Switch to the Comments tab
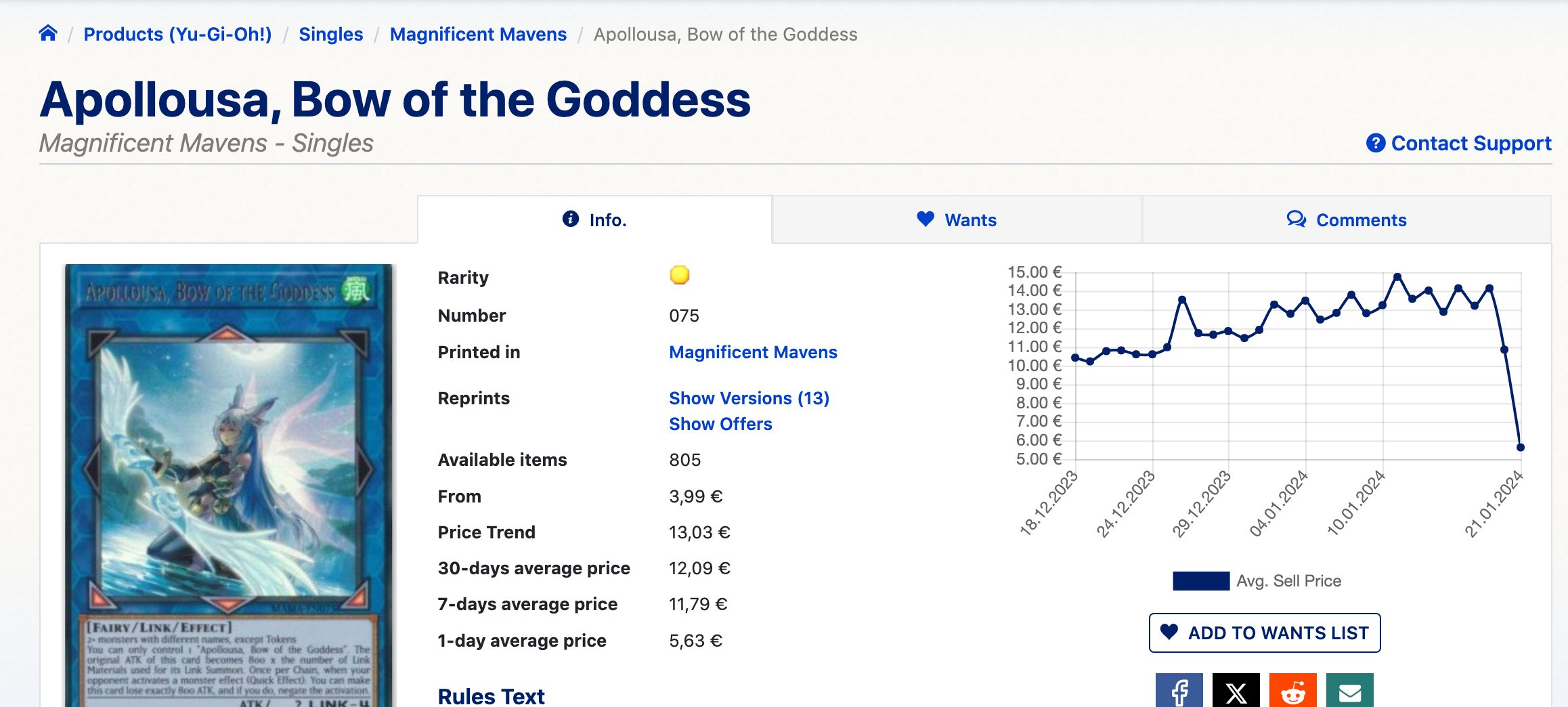The width and height of the screenshot is (1568, 707). pyautogui.click(x=1346, y=220)
